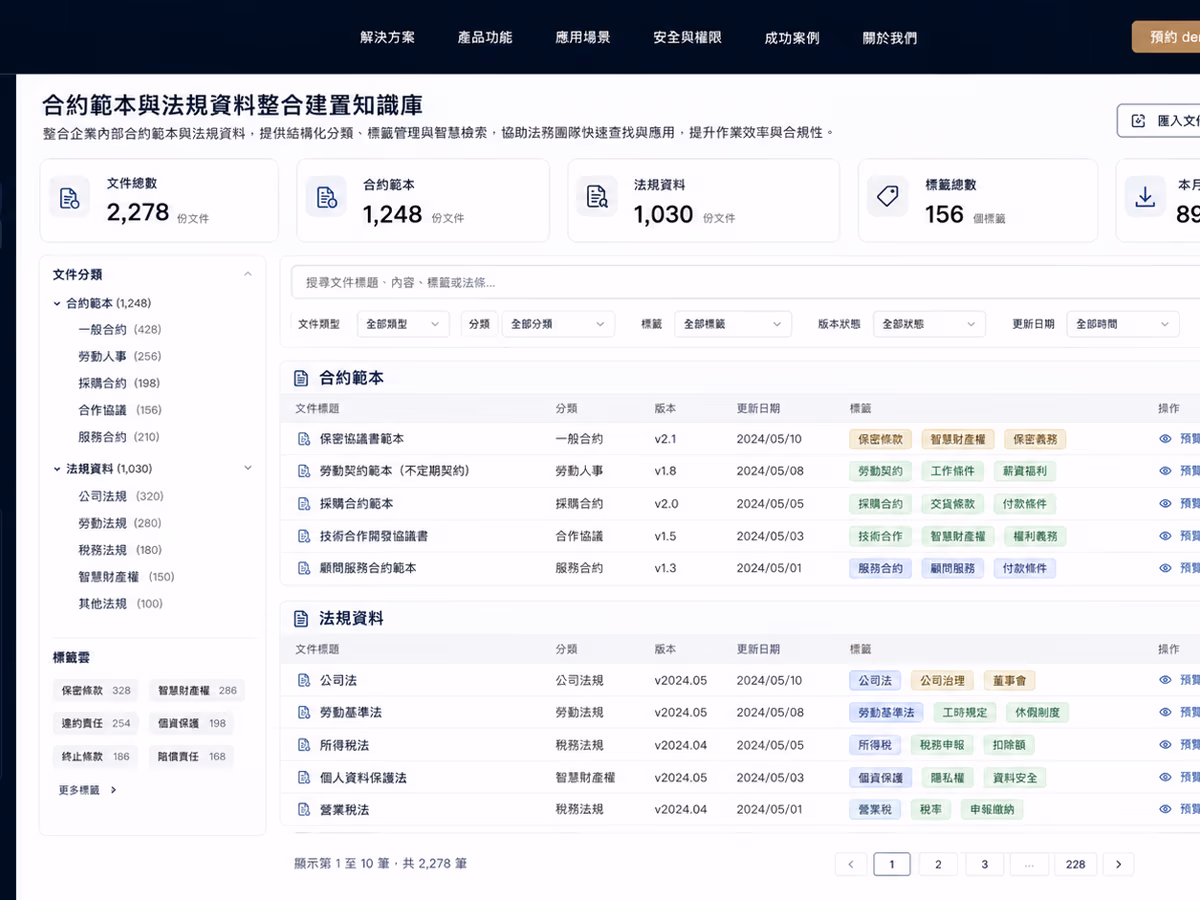This screenshot has height=900, width=1200.
Task: Click the file icon beside 勞動契約範本
Action: [x=304, y=471]
